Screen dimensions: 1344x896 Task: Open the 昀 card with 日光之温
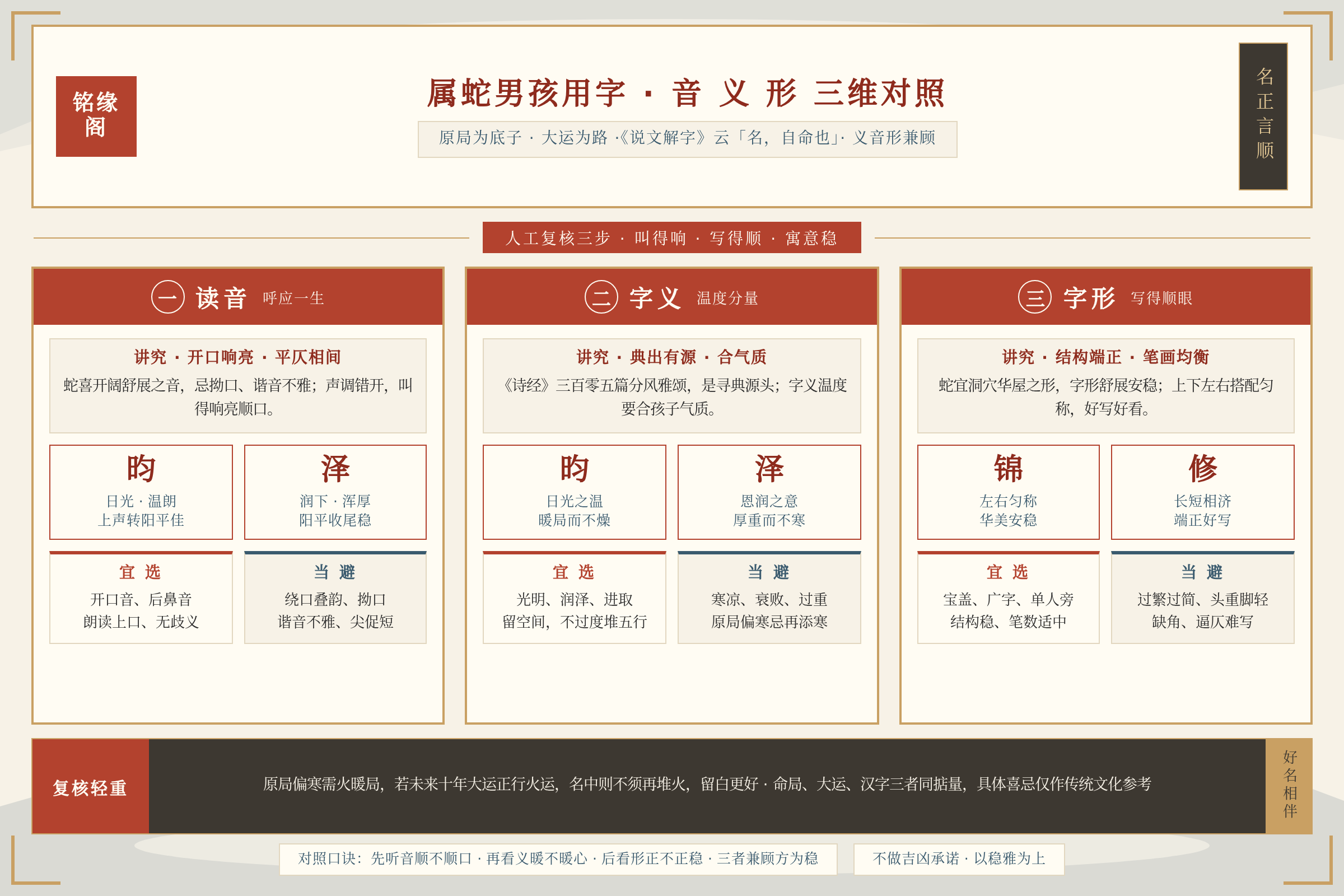coord(575,492)
